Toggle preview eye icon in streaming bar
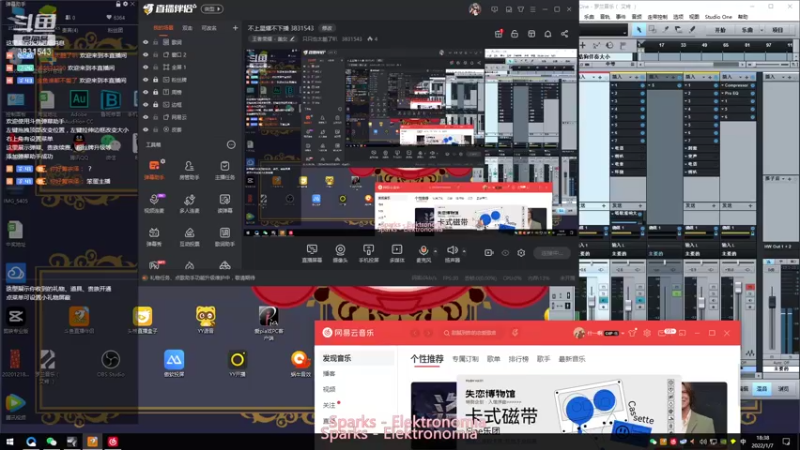 (505, 253)
